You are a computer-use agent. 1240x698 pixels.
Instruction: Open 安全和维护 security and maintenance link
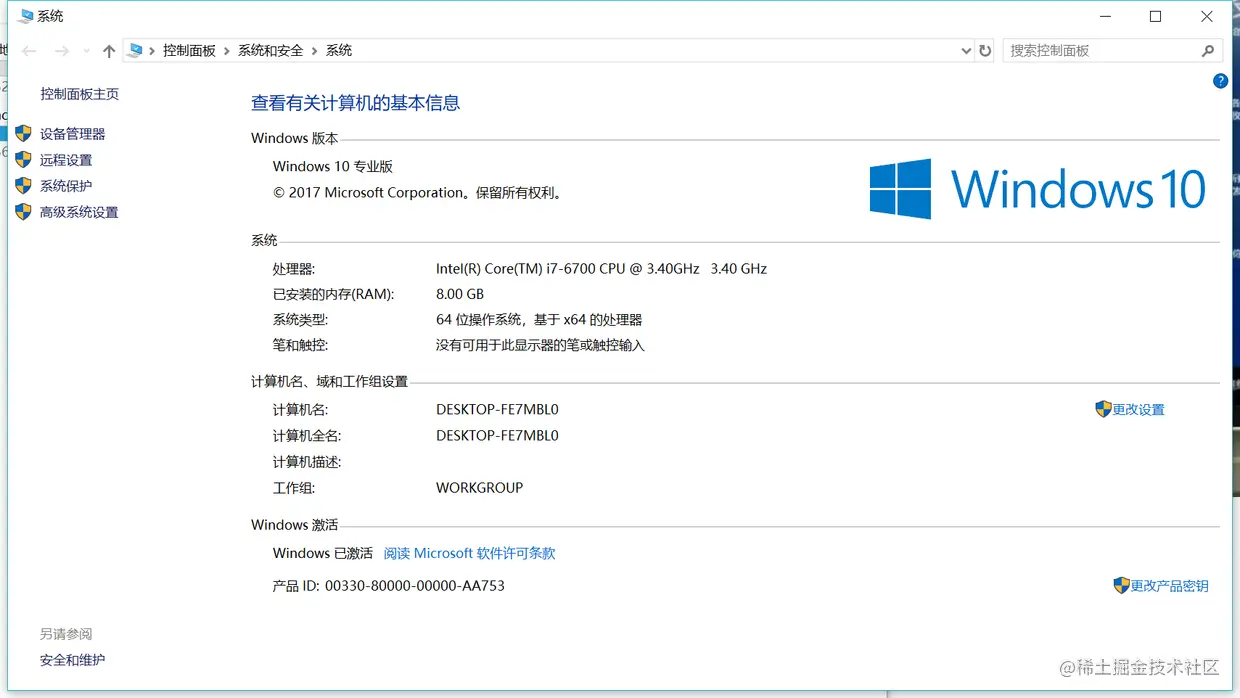coord(72,660)
